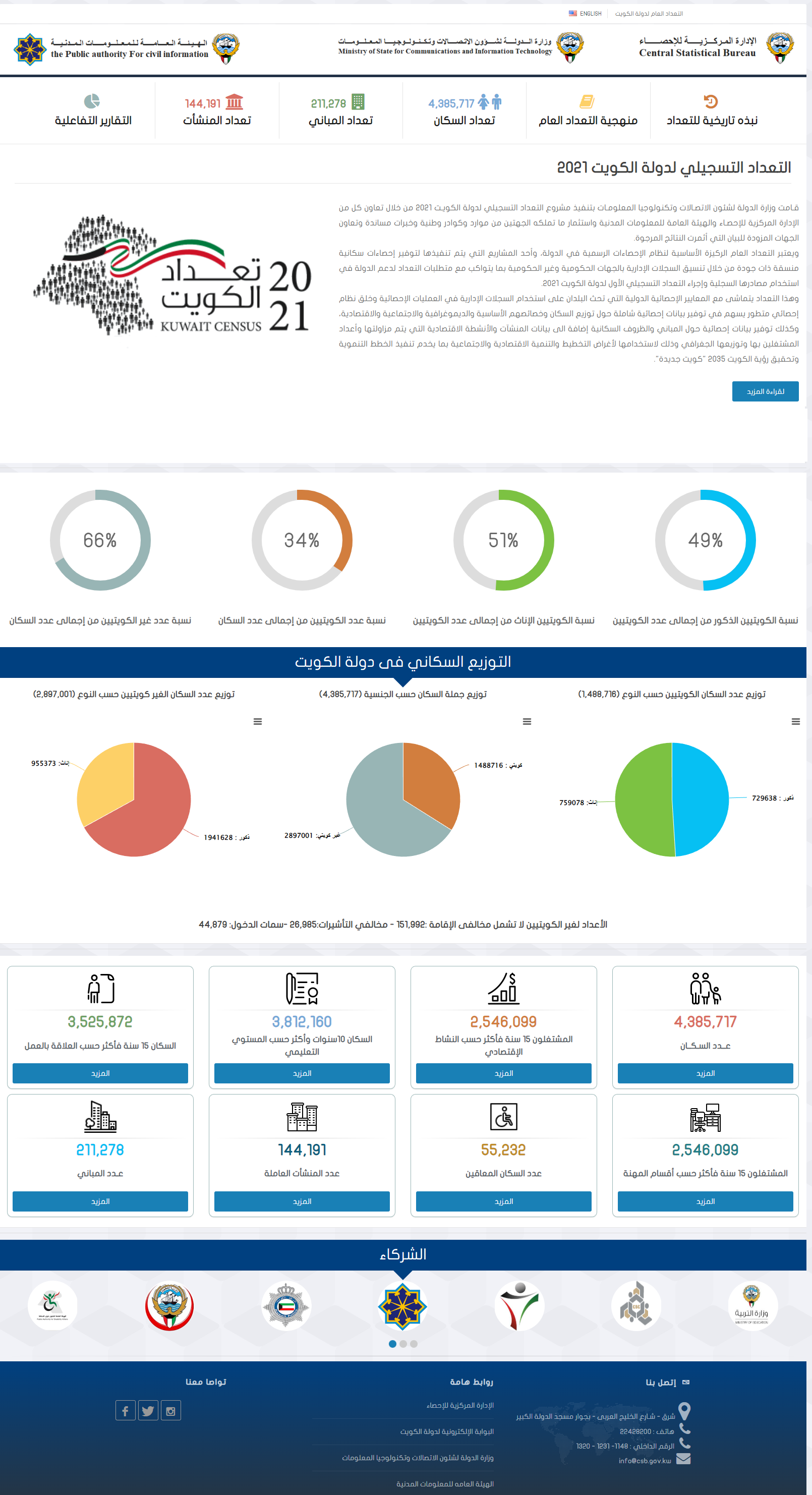Open the Instagram social icon

tap(170, 1410)
